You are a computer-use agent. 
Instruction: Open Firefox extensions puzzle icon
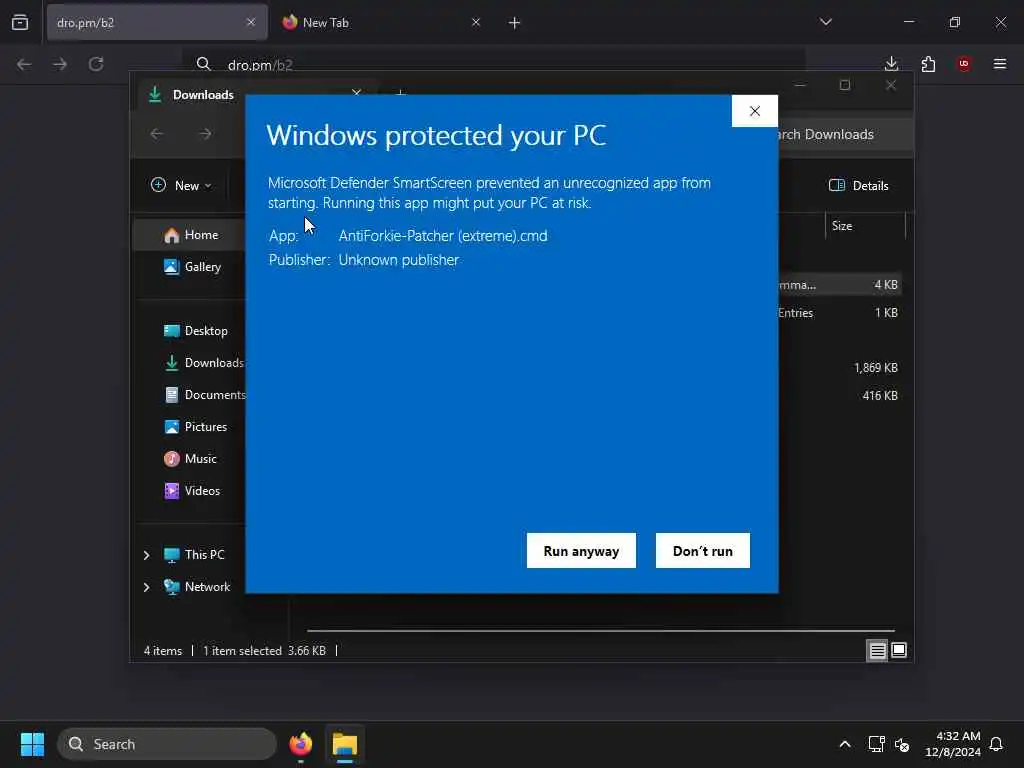click(x=928, y=63)
